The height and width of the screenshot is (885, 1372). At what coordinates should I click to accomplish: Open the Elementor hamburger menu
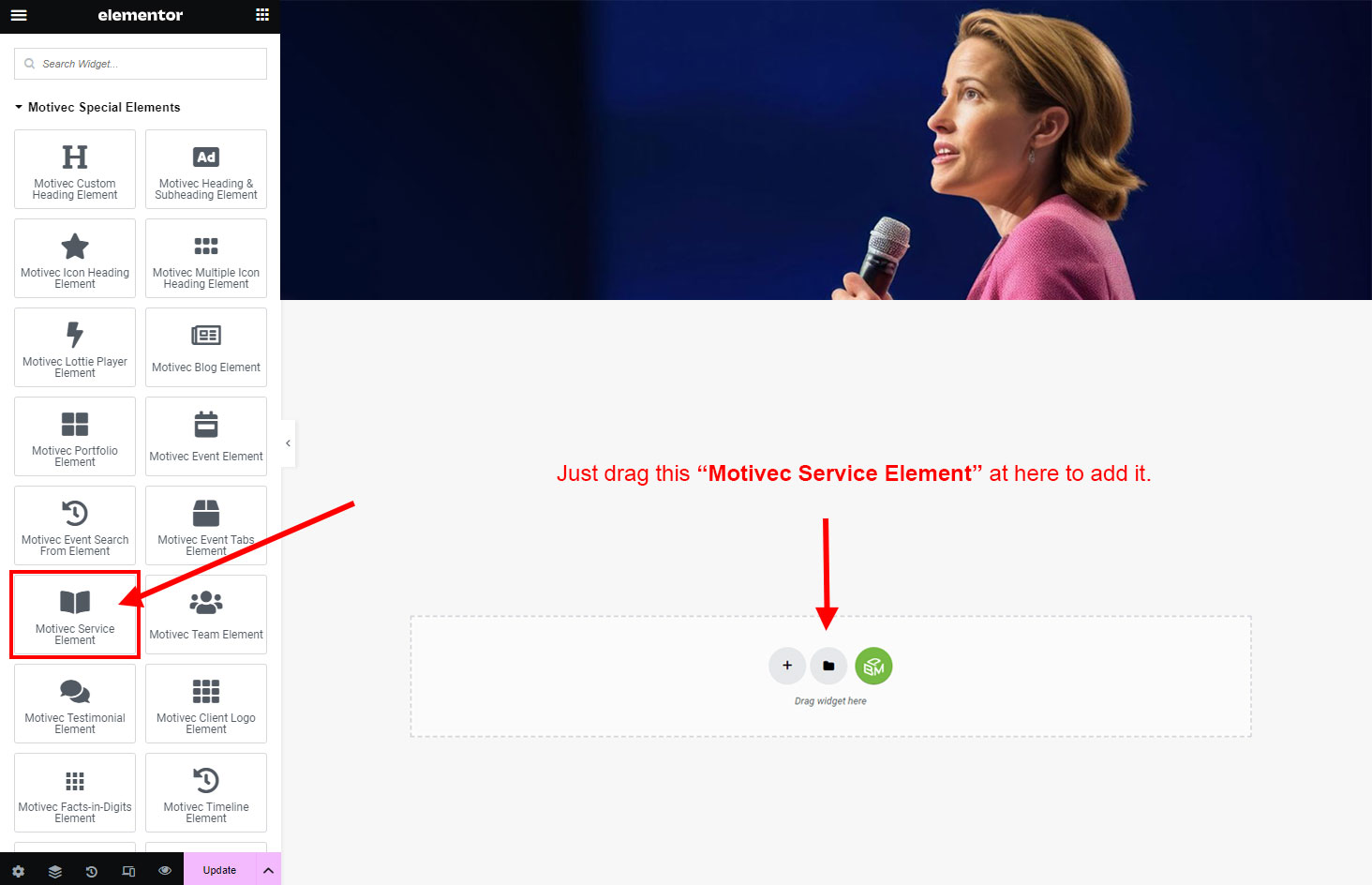pyautogui.click(x=19, y=15)
